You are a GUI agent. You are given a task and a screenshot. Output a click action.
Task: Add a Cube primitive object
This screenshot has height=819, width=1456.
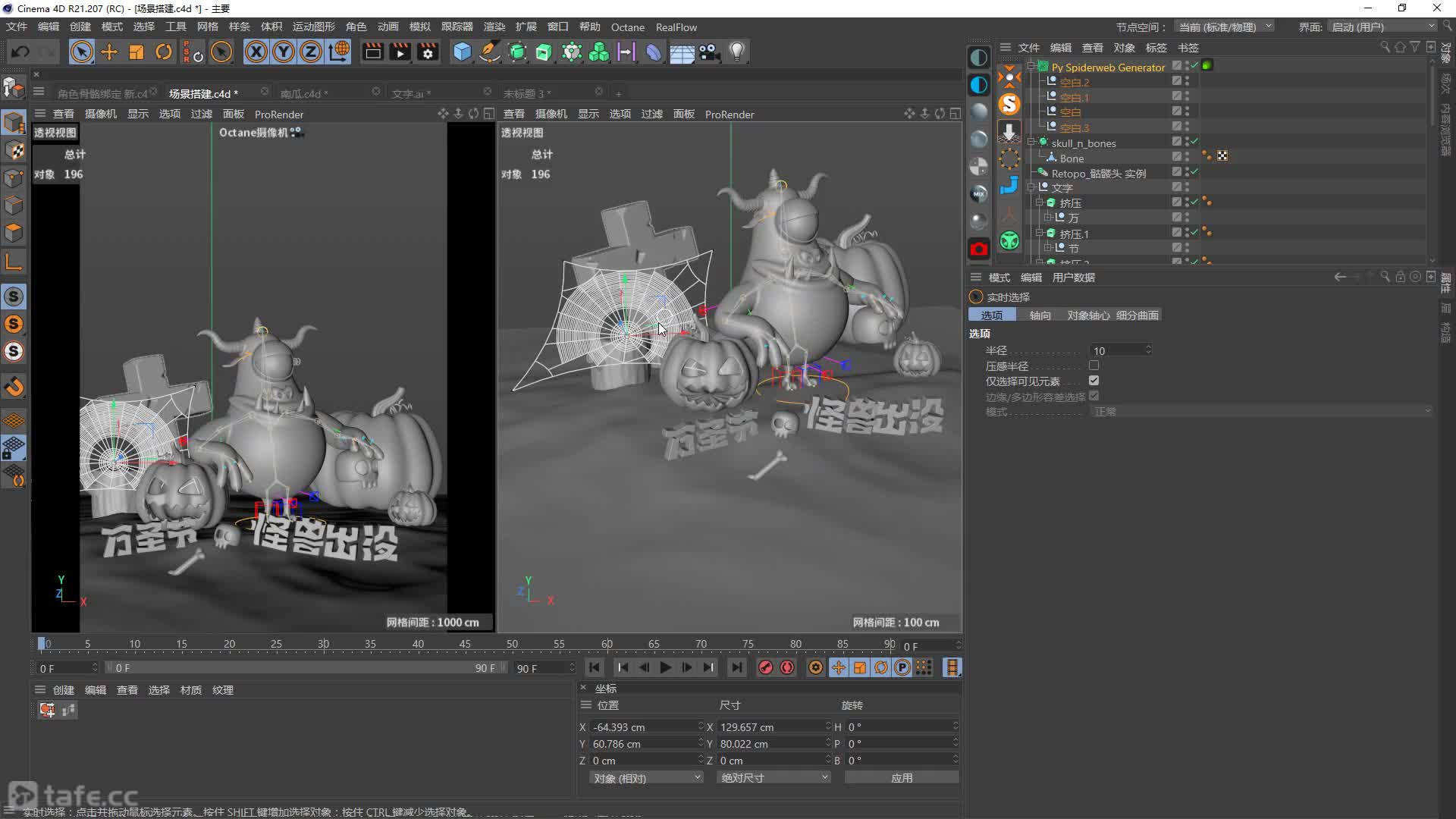(x=462, y=52)
